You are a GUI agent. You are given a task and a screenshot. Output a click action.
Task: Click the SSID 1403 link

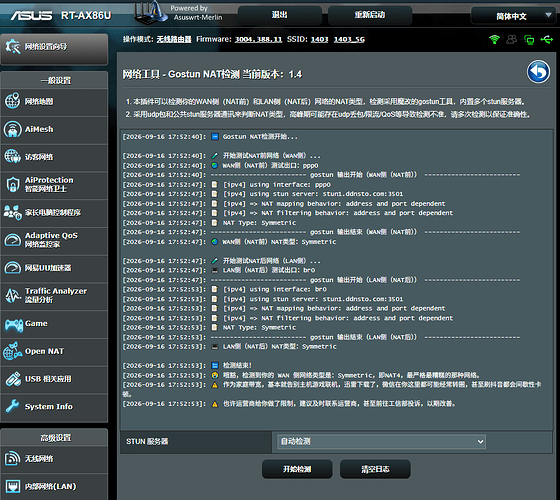click(319, 39)
